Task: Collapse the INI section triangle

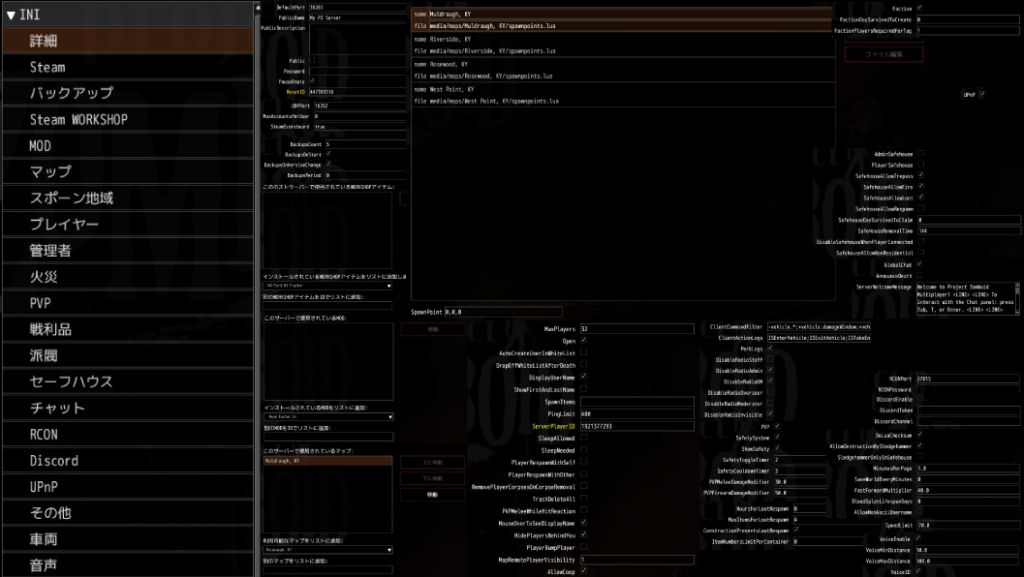Action: [x=11, y=15]
